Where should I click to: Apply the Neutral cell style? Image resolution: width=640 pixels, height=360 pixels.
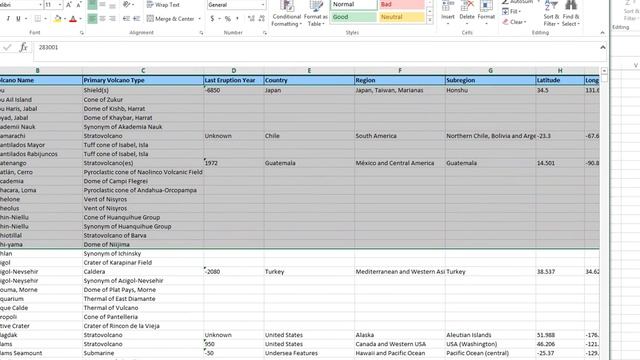[402, 17]
